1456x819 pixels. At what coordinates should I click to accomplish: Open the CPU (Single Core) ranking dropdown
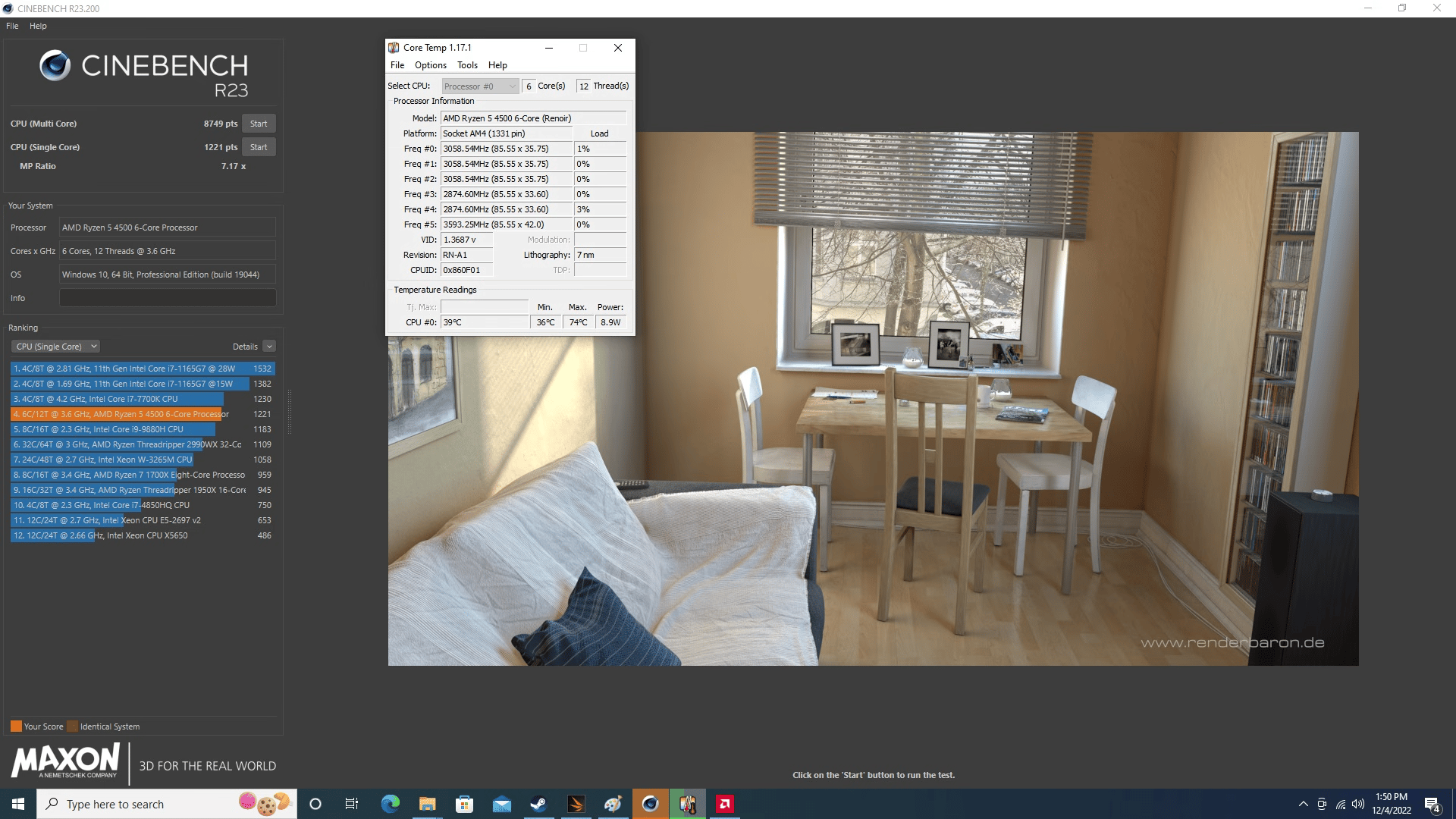[x=55, y=347]
